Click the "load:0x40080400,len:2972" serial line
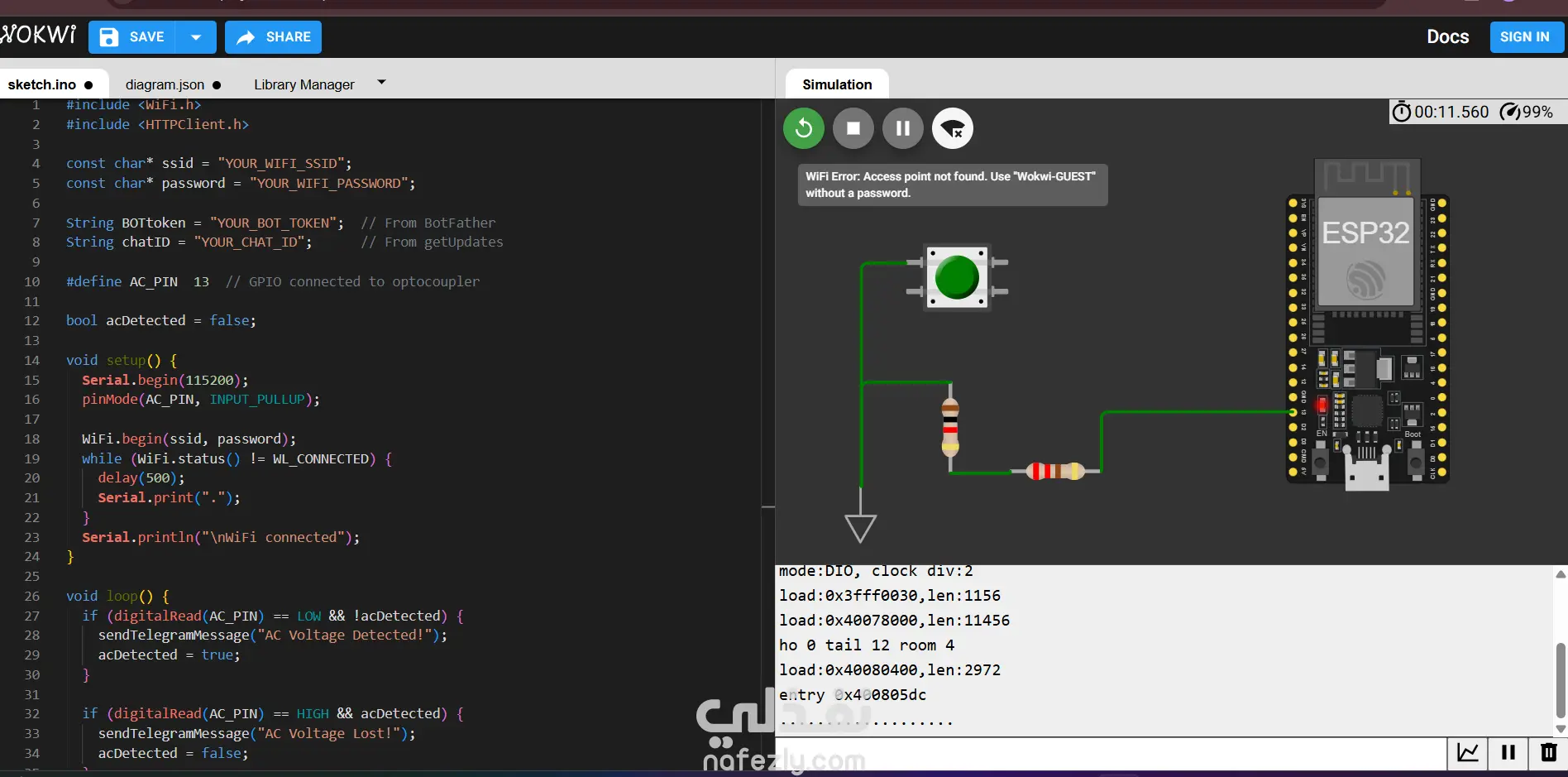 pos(890,670)
